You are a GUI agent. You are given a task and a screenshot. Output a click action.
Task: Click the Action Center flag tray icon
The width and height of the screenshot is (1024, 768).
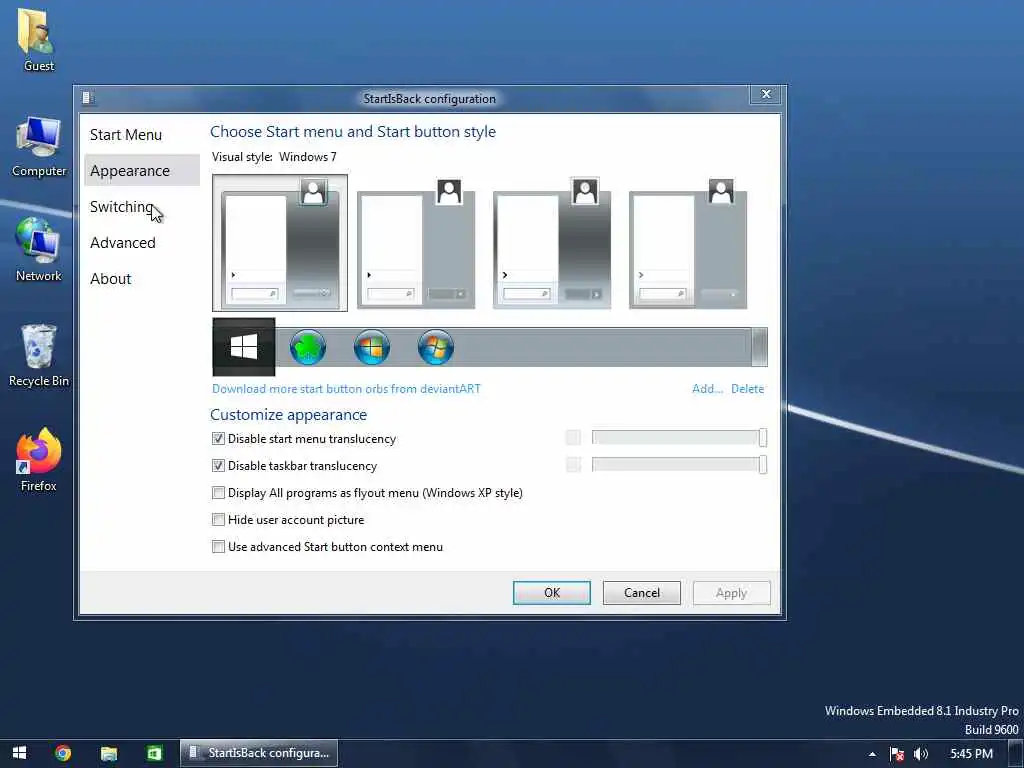pyautogui.click(x=897, y=754)
